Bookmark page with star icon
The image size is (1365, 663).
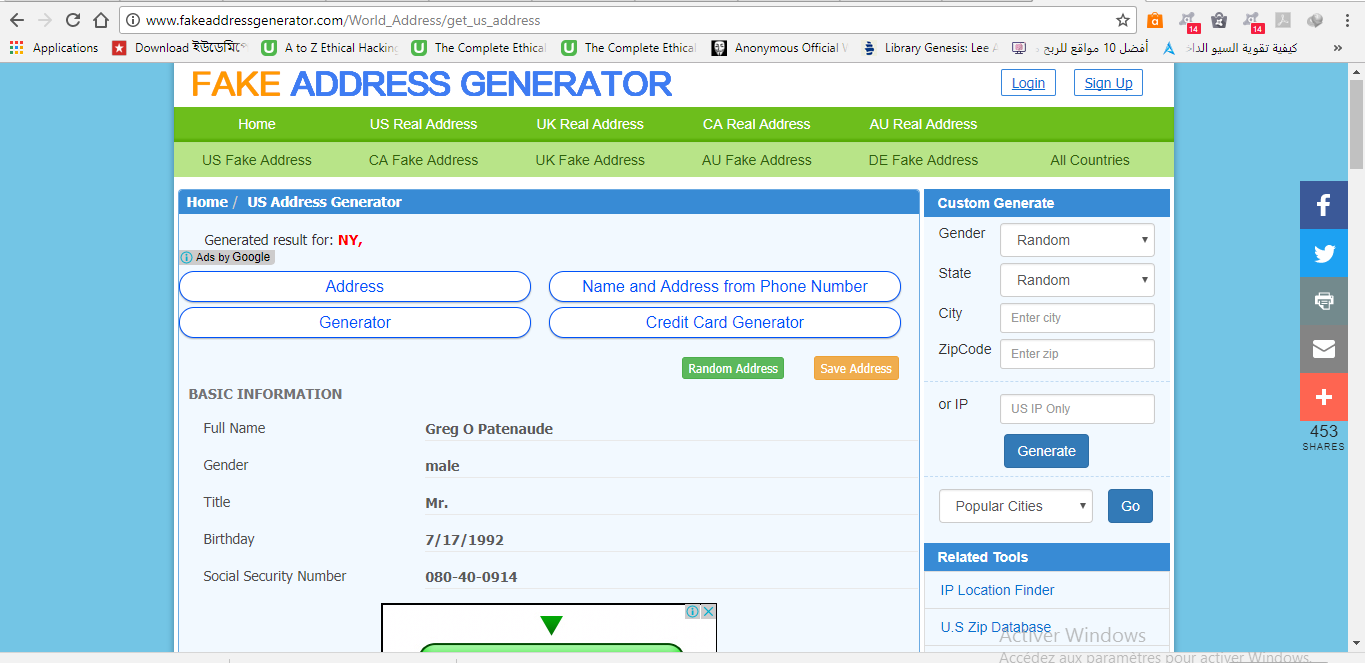pyautogui.click(x=1123, y=20)
